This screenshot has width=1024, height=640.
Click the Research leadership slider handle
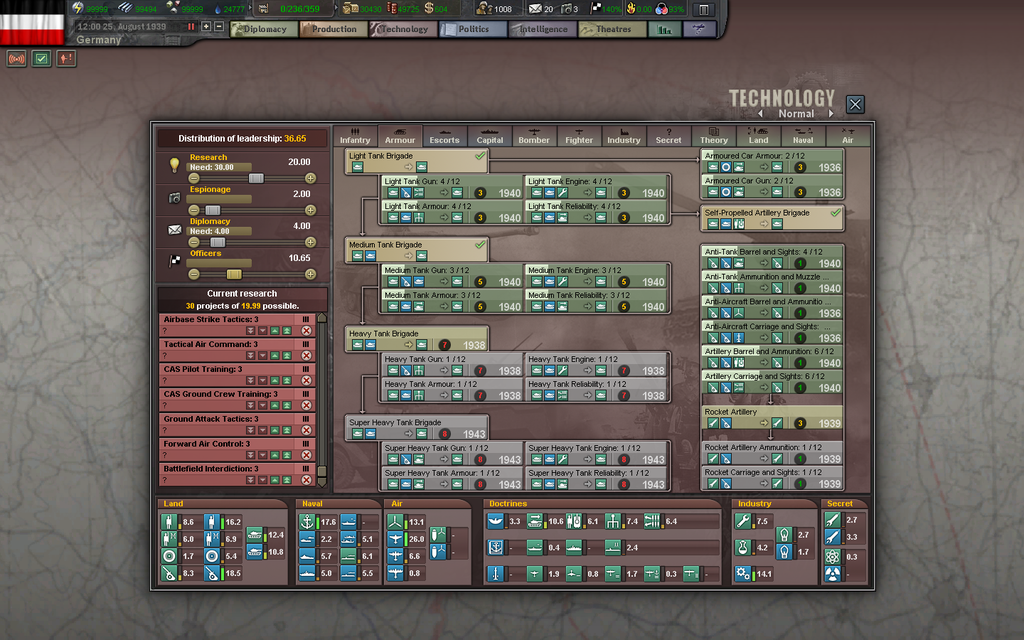coord(256,178)
